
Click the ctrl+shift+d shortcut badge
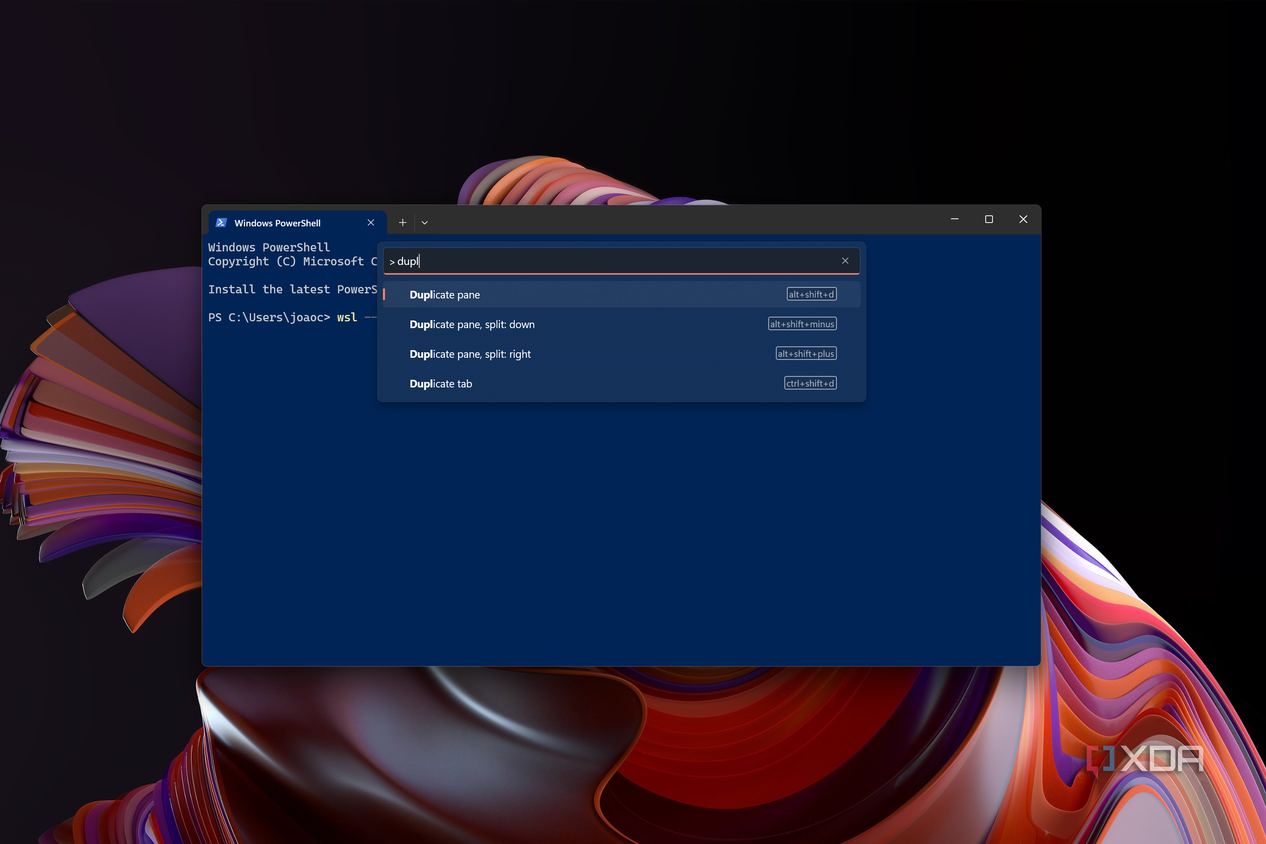coord(810,383)
